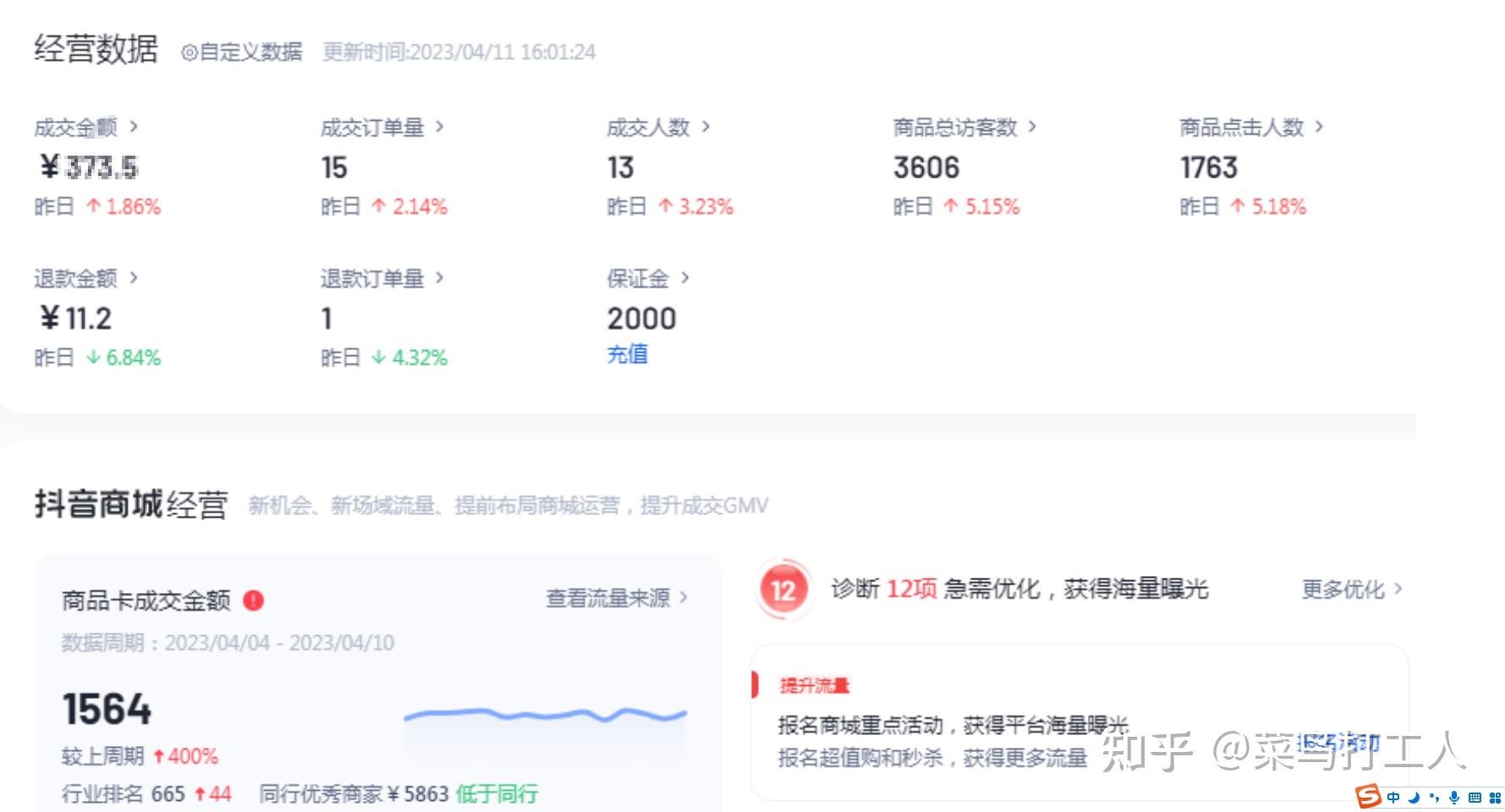1505x812 pixels.
Task: Open 查看流量来源 traffic source link
Action: 617,598
